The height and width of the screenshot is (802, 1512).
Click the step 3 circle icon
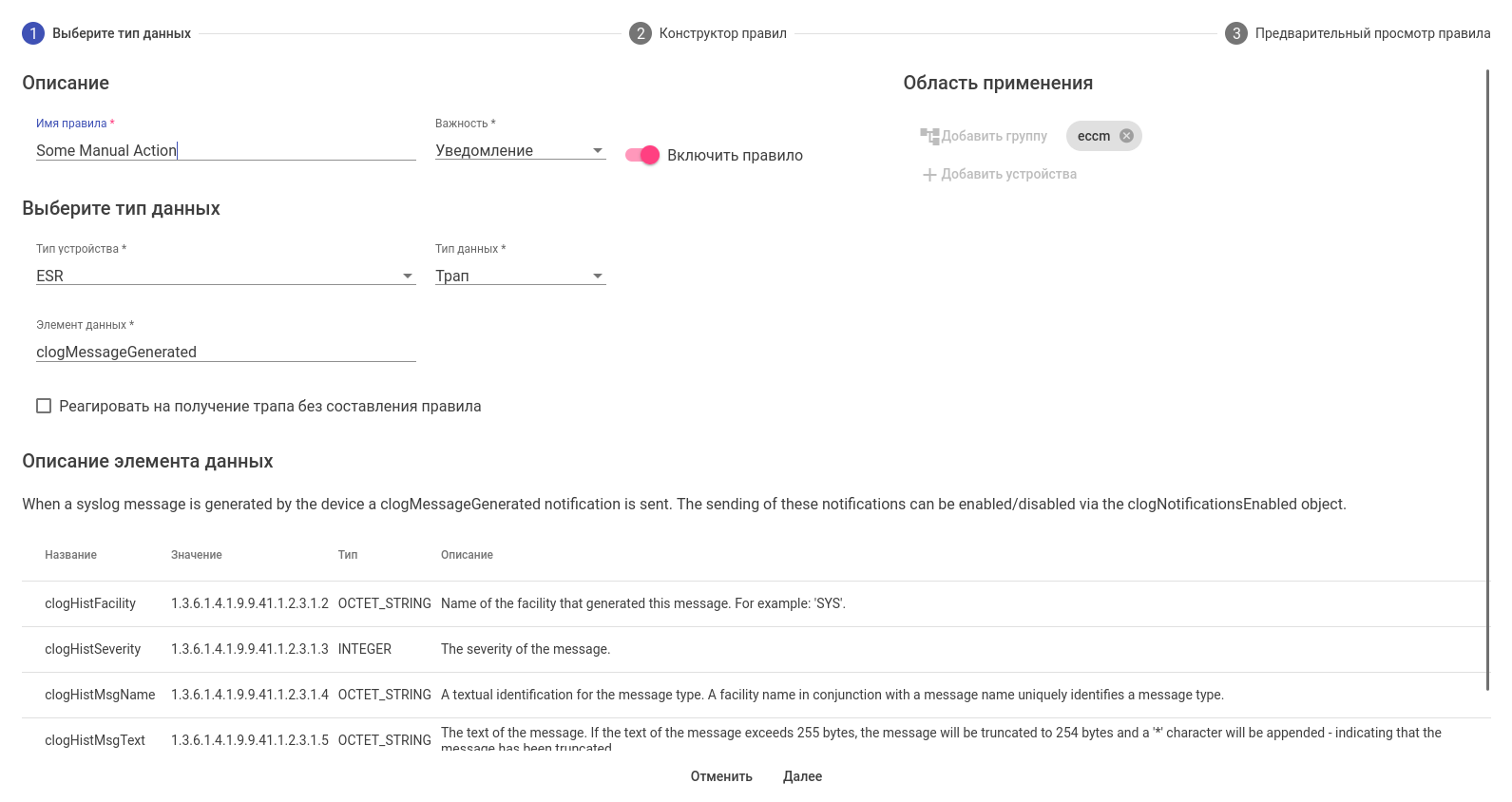[x=1236, y=33]
